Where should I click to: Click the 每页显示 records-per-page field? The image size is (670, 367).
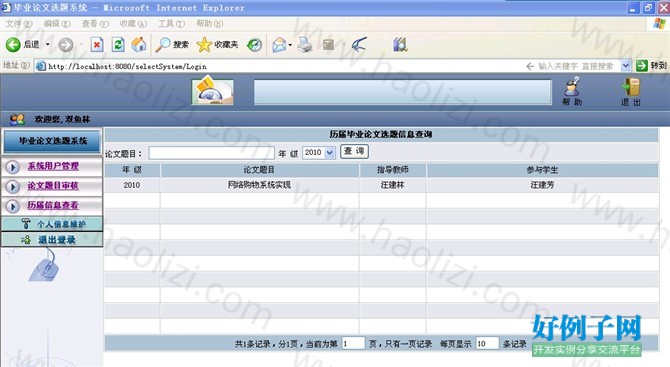coord(487,344)
